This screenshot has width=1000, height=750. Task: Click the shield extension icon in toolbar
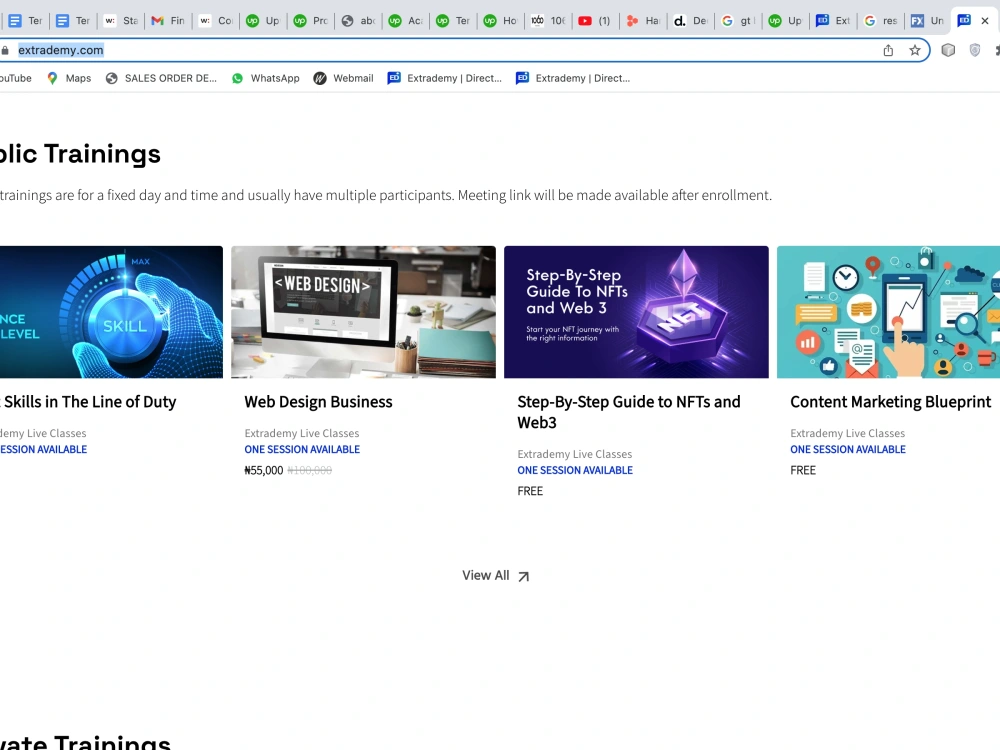pyautogui.click(x=974, y=50)
